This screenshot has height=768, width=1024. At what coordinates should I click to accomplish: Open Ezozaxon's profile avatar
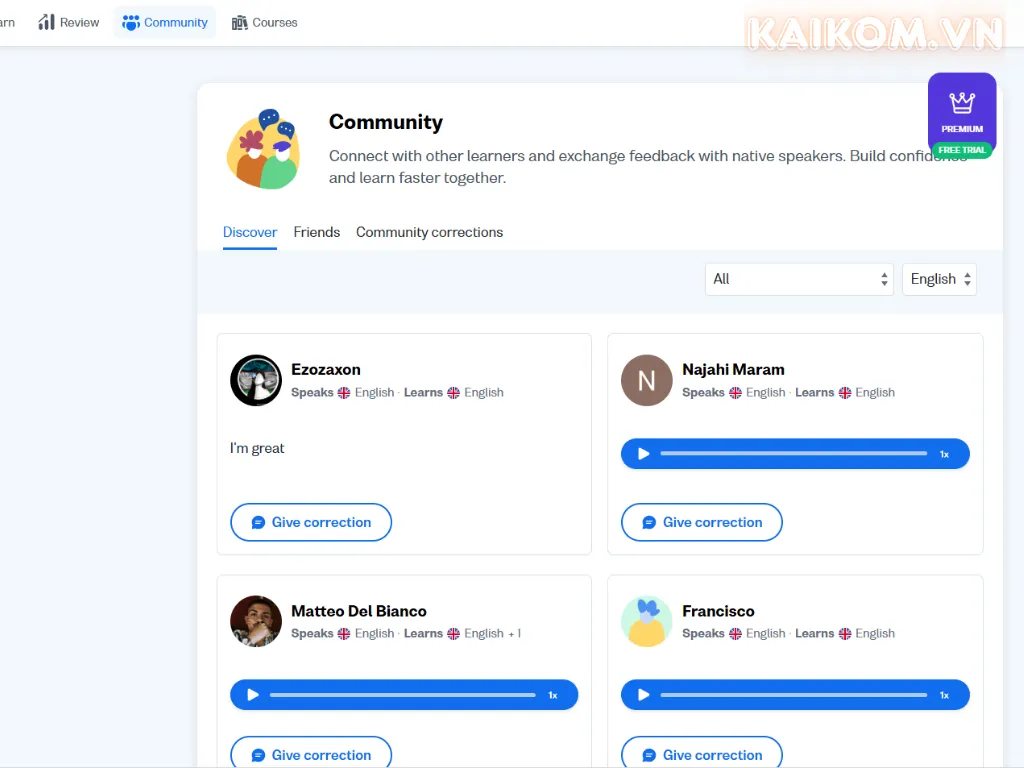[x=256, y=380]
